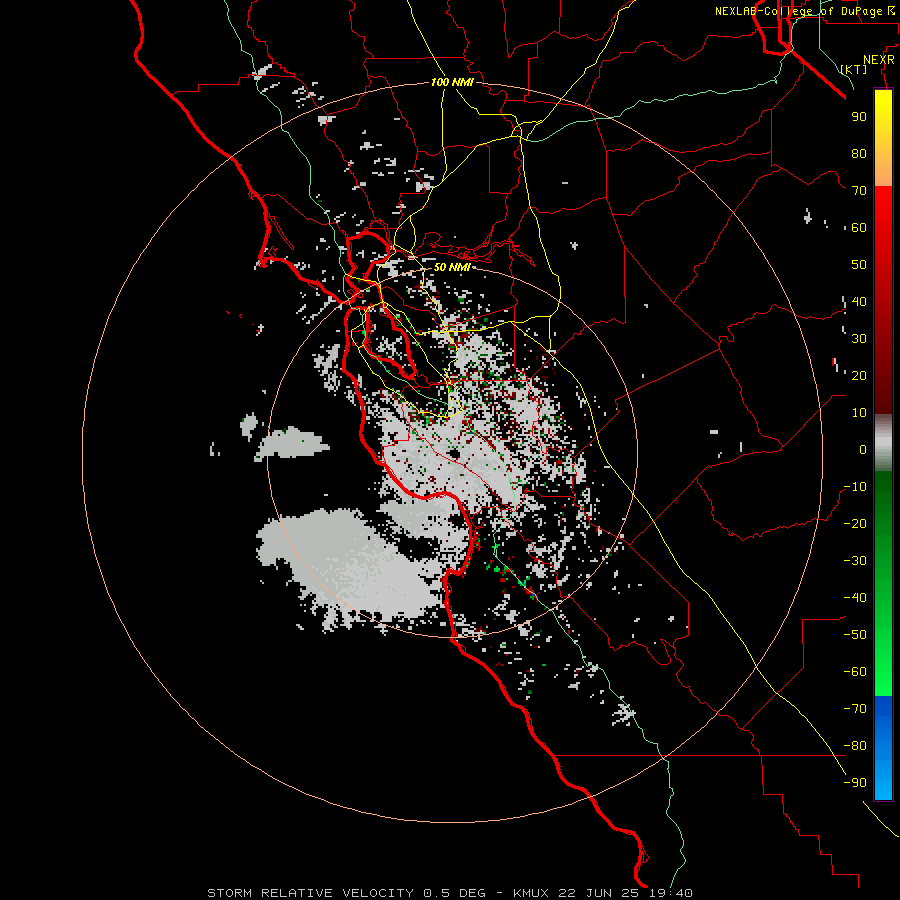Click the "-80" scale value
This screenshot has width=900, height=900.
(855, 746)
